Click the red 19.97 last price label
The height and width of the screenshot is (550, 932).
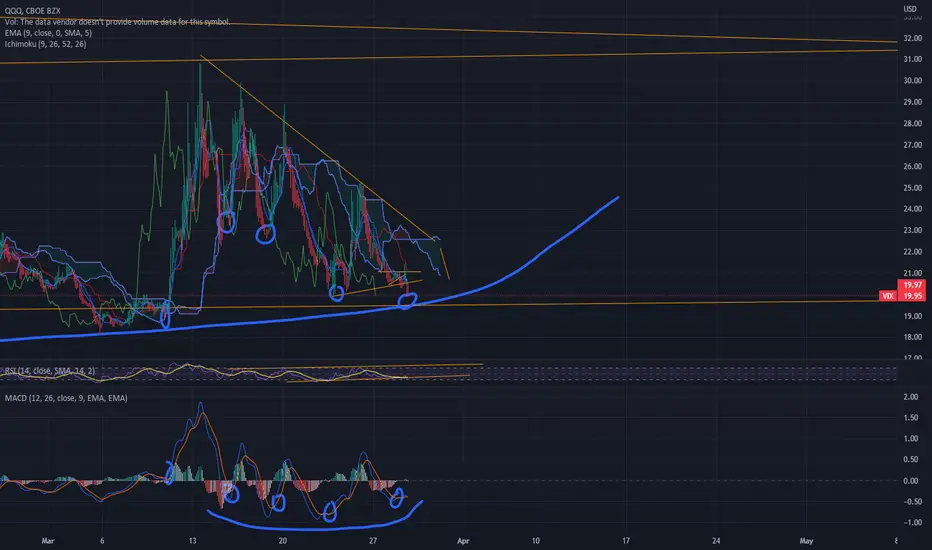click(x=912, y=285)
